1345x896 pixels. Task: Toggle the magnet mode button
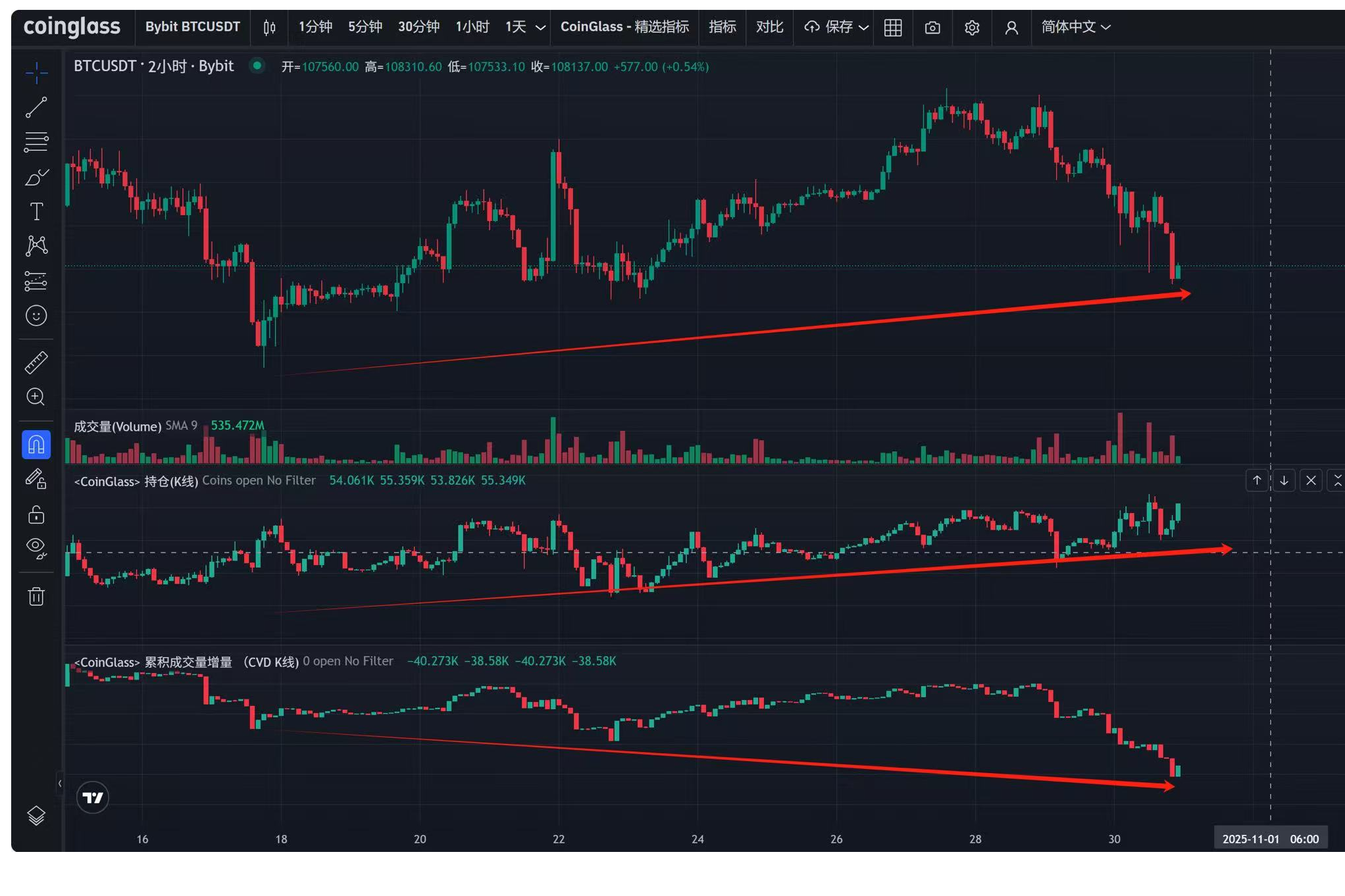pyautogui.click(x=36, y=445)
